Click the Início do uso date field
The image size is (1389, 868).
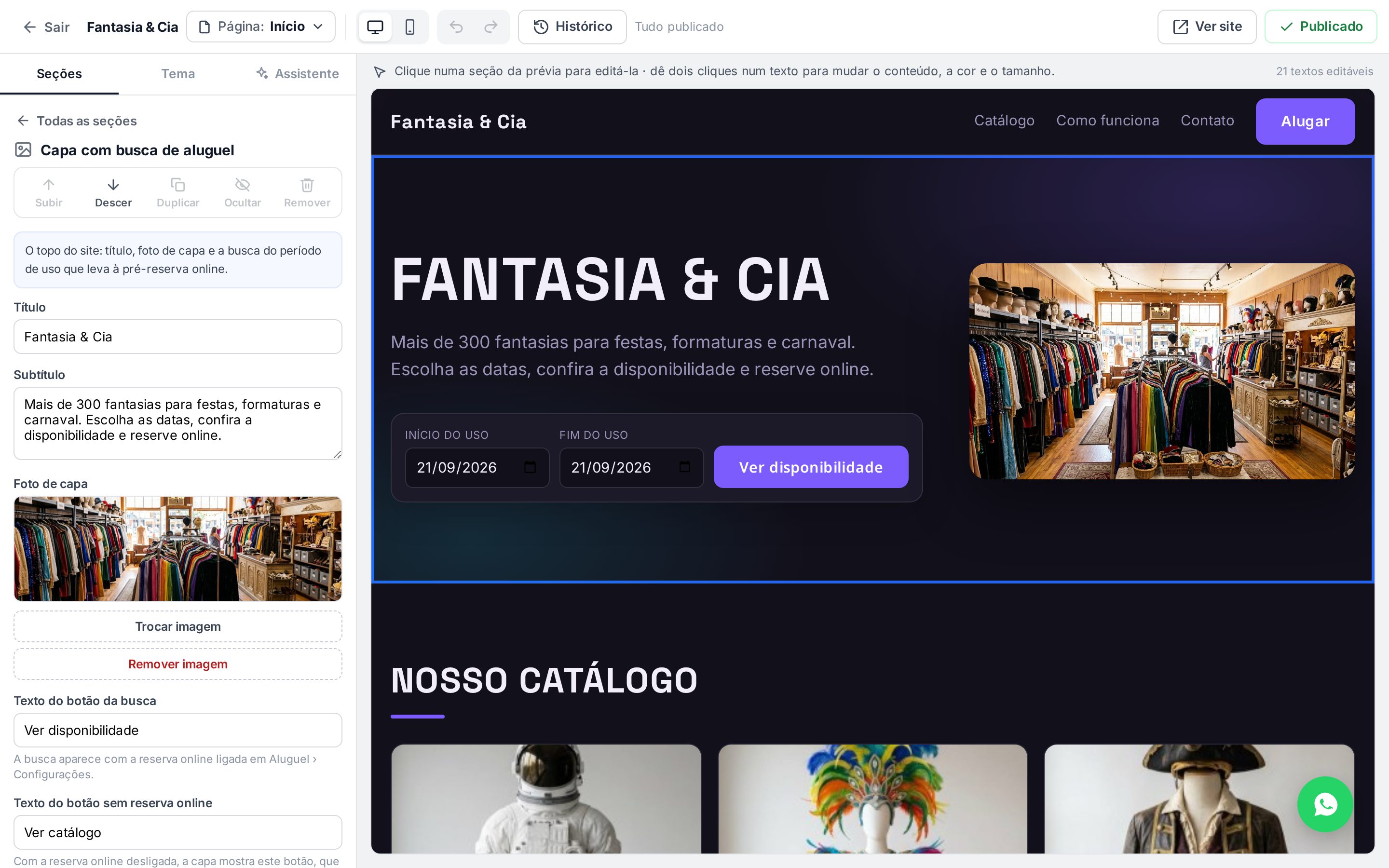pyautogui.click(x=477, y=467)
